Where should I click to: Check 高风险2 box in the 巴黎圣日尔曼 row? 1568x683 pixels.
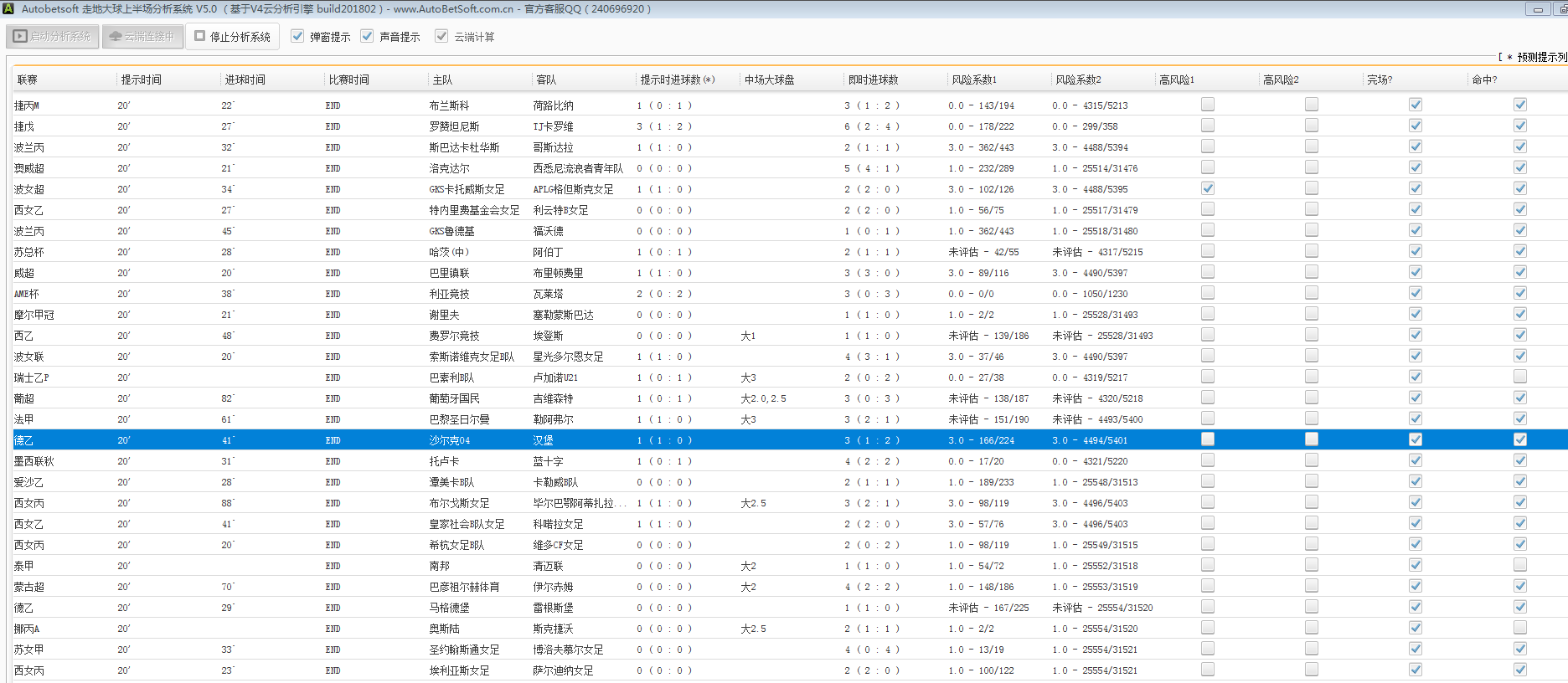pos(1311,419)
